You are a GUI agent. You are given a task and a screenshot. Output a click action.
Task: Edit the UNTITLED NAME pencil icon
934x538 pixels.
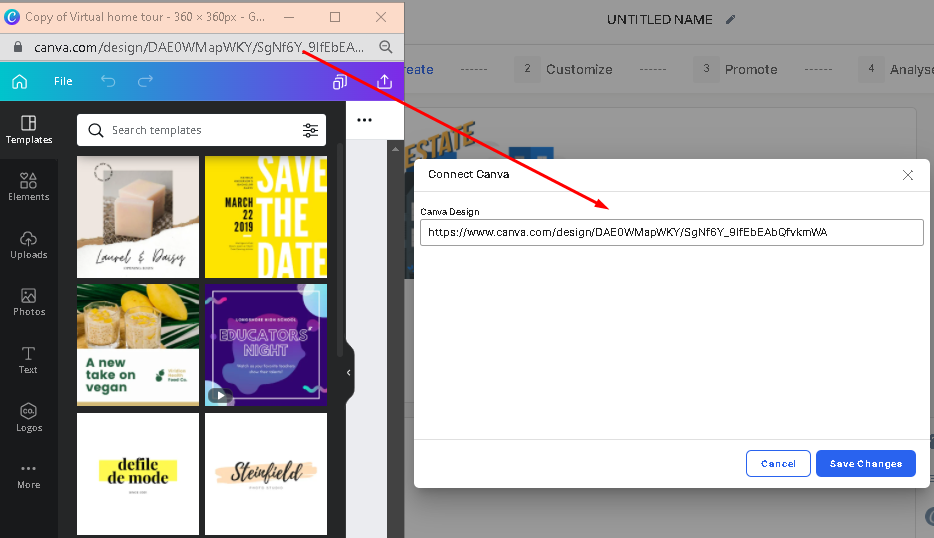pyautogui.click(x=731, y=20)
